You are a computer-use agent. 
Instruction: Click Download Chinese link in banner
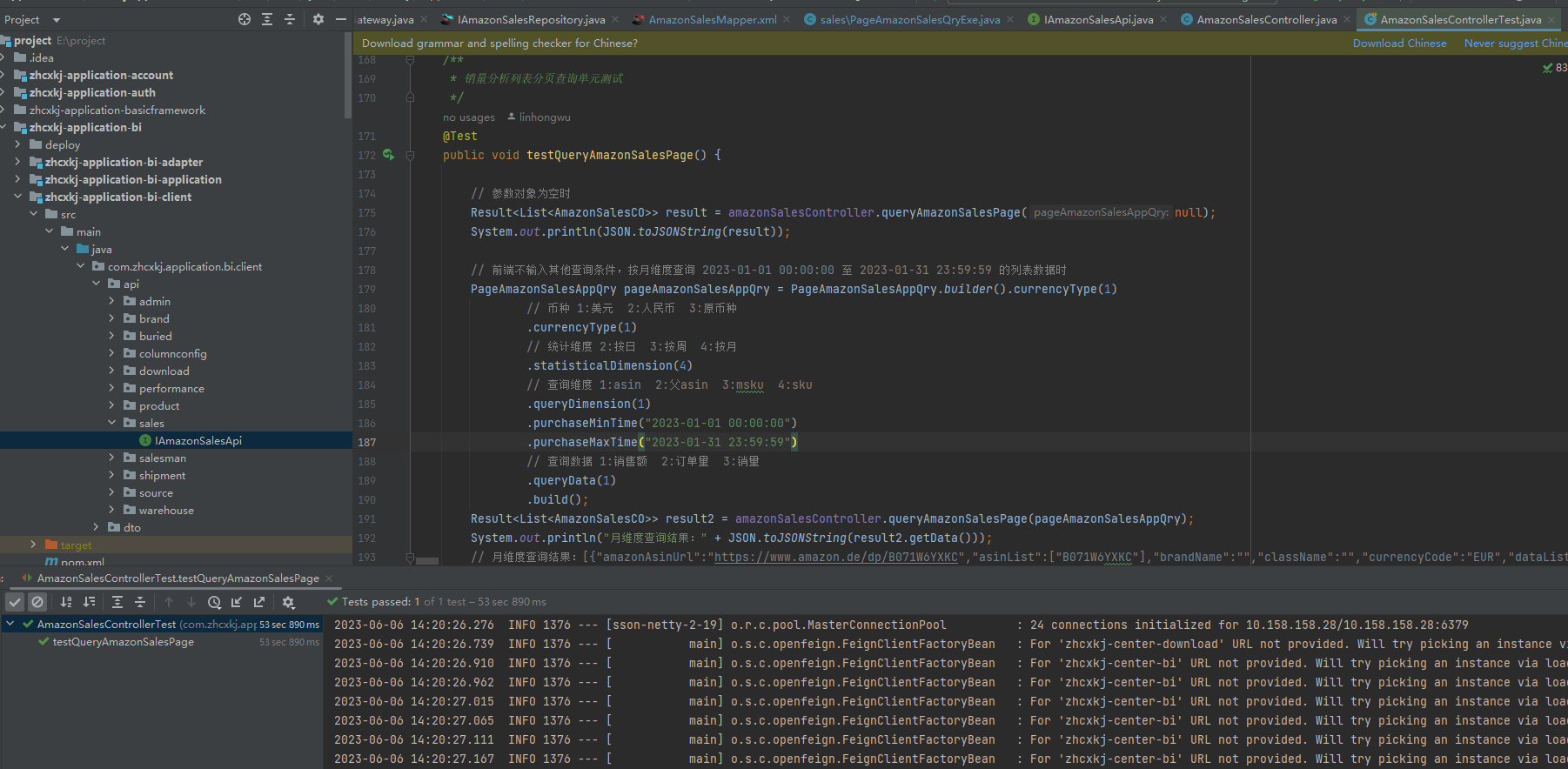click(1399, 43)
